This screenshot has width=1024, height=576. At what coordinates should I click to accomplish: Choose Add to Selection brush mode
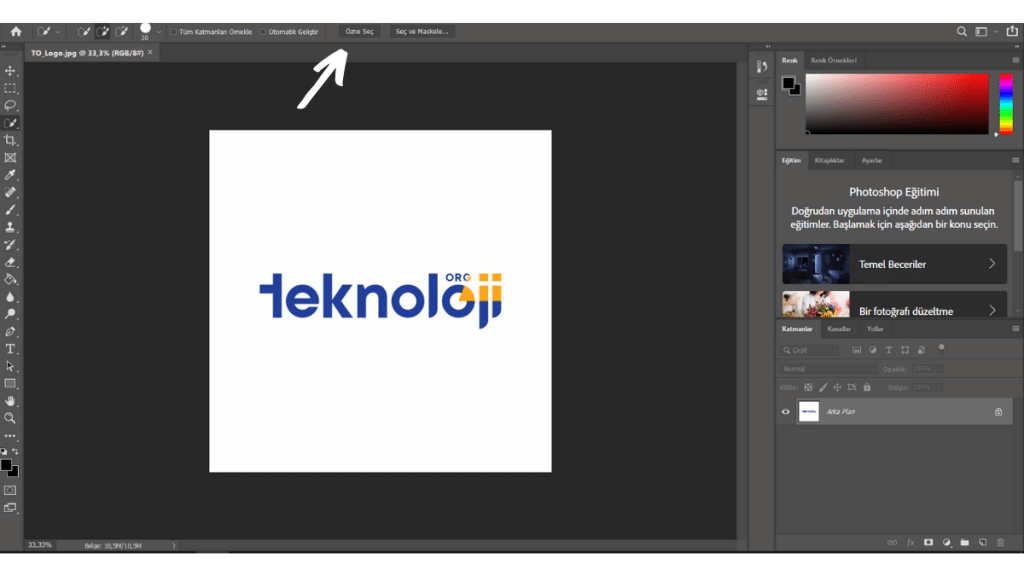click(103, 31)
